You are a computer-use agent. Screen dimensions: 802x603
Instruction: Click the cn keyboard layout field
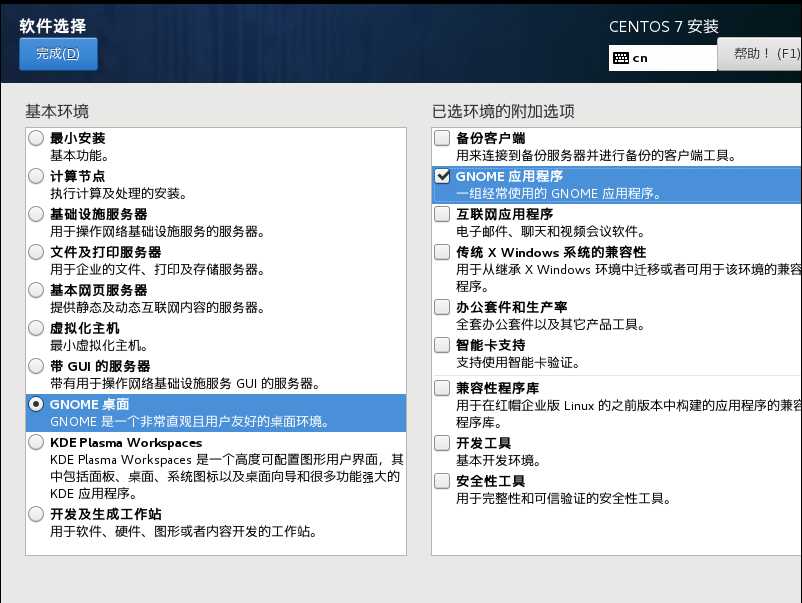663,58
